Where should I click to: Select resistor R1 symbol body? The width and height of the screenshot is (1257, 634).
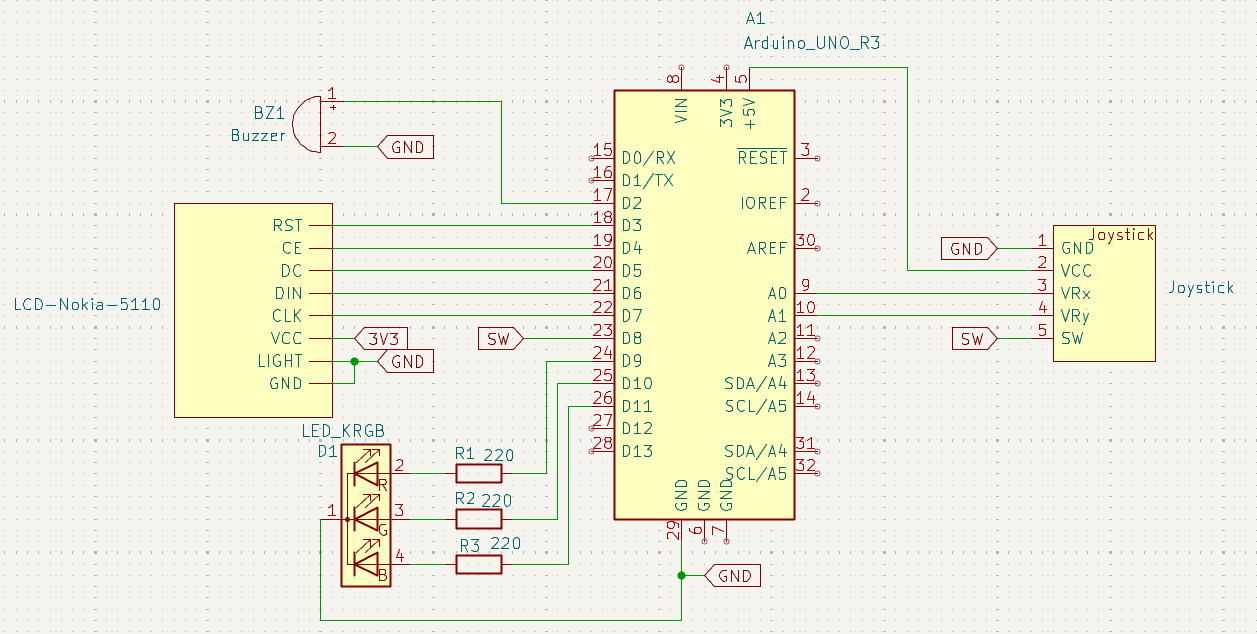(479, 473)
